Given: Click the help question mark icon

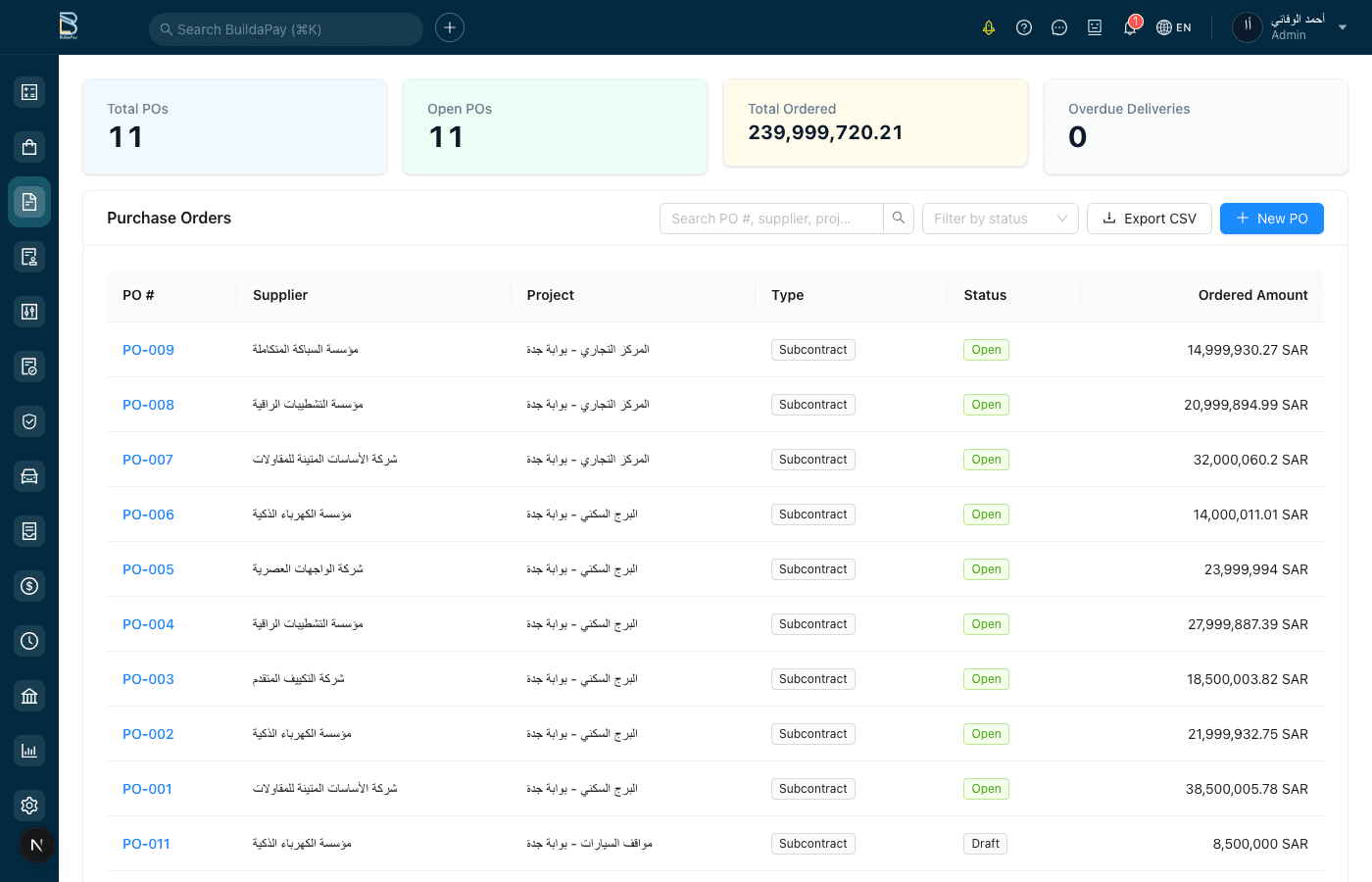Looking at the screenshot, I should click(1024, 26).
